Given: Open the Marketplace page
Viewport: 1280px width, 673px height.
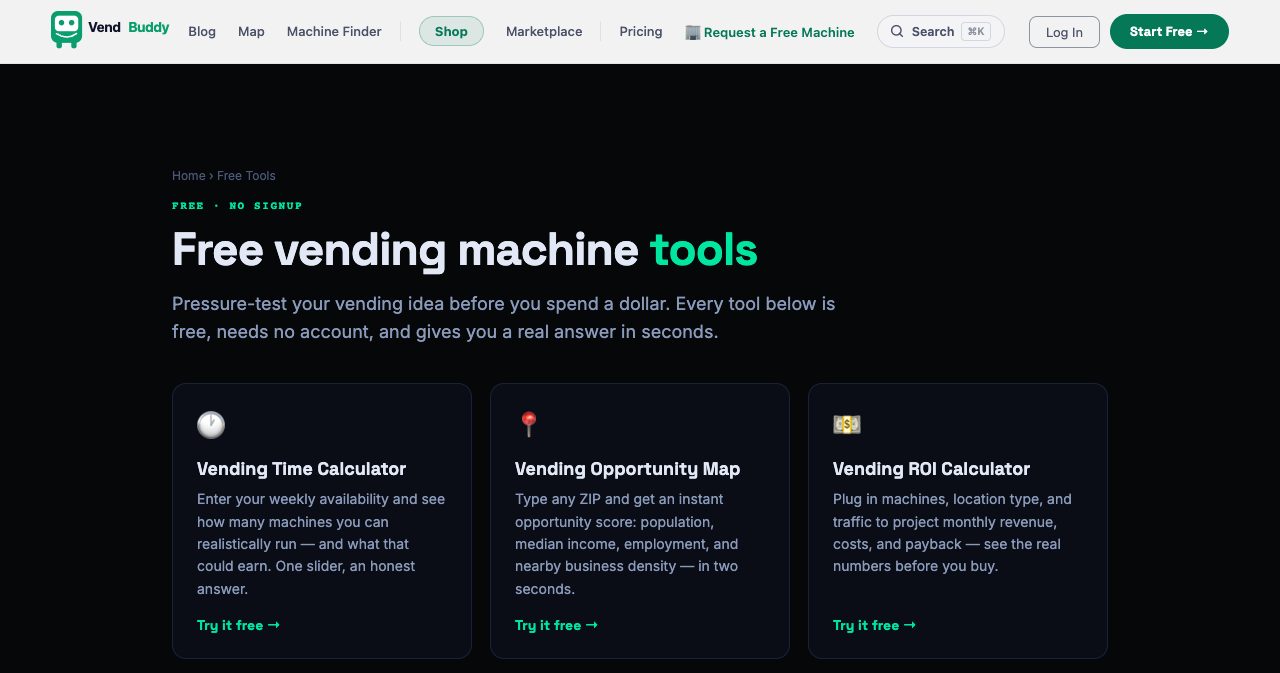Looking at the screenshot, I should coord(544,32).
